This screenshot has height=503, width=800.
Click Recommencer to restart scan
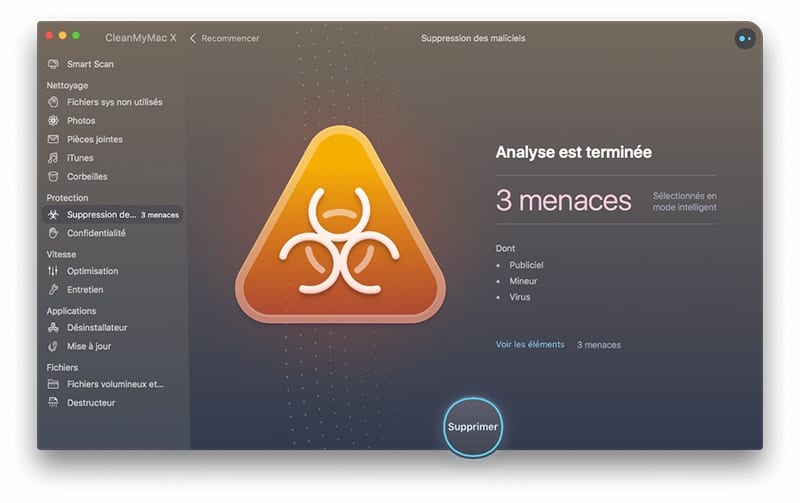(230, 38)
